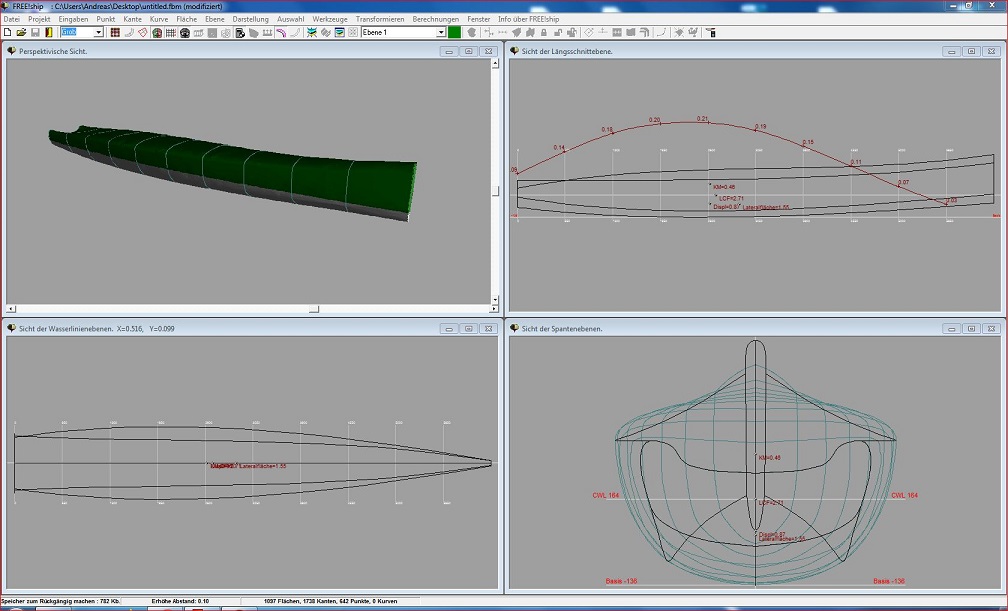The image size is (1008, 611).
Task: Click the open file folder icon
Action: point(20,32)
